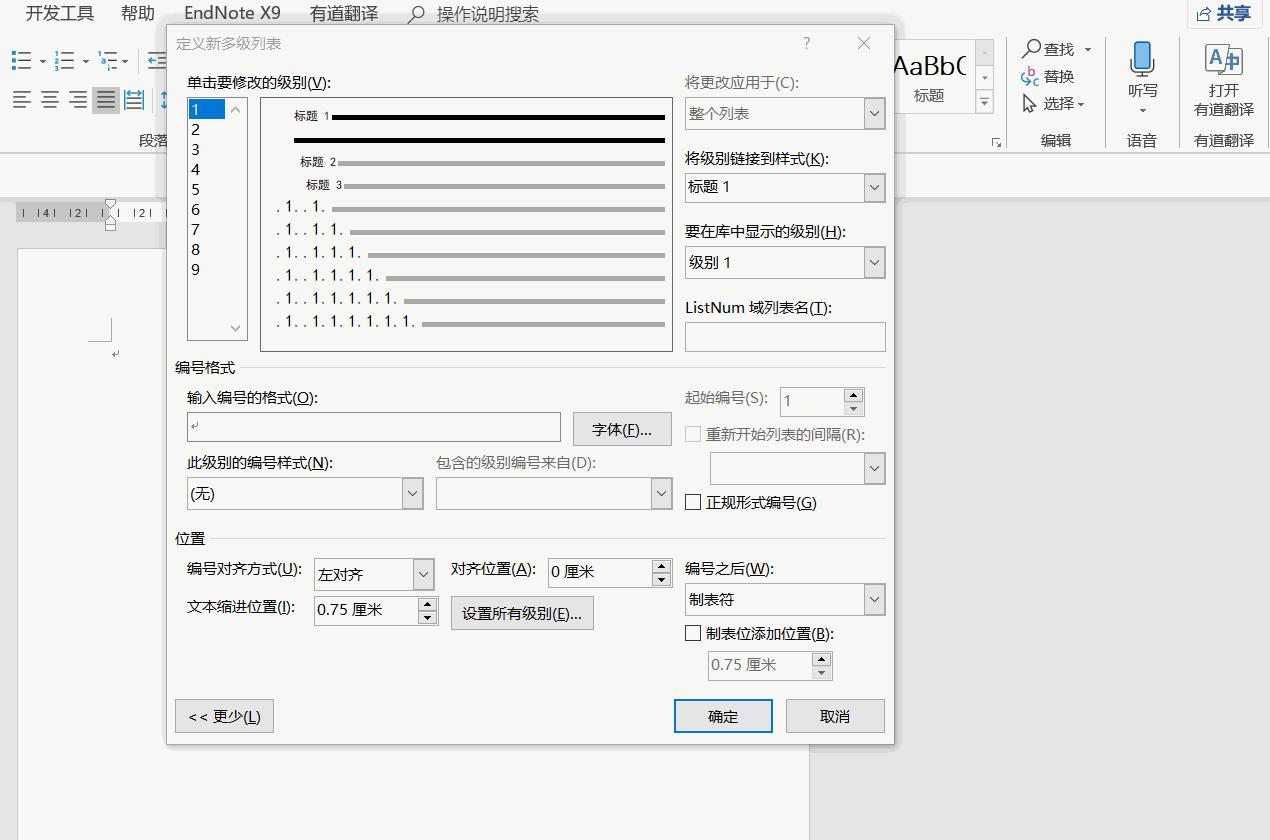1270x840 pixels.
Task: Center align the paragraph
Action: coord(49,100)
